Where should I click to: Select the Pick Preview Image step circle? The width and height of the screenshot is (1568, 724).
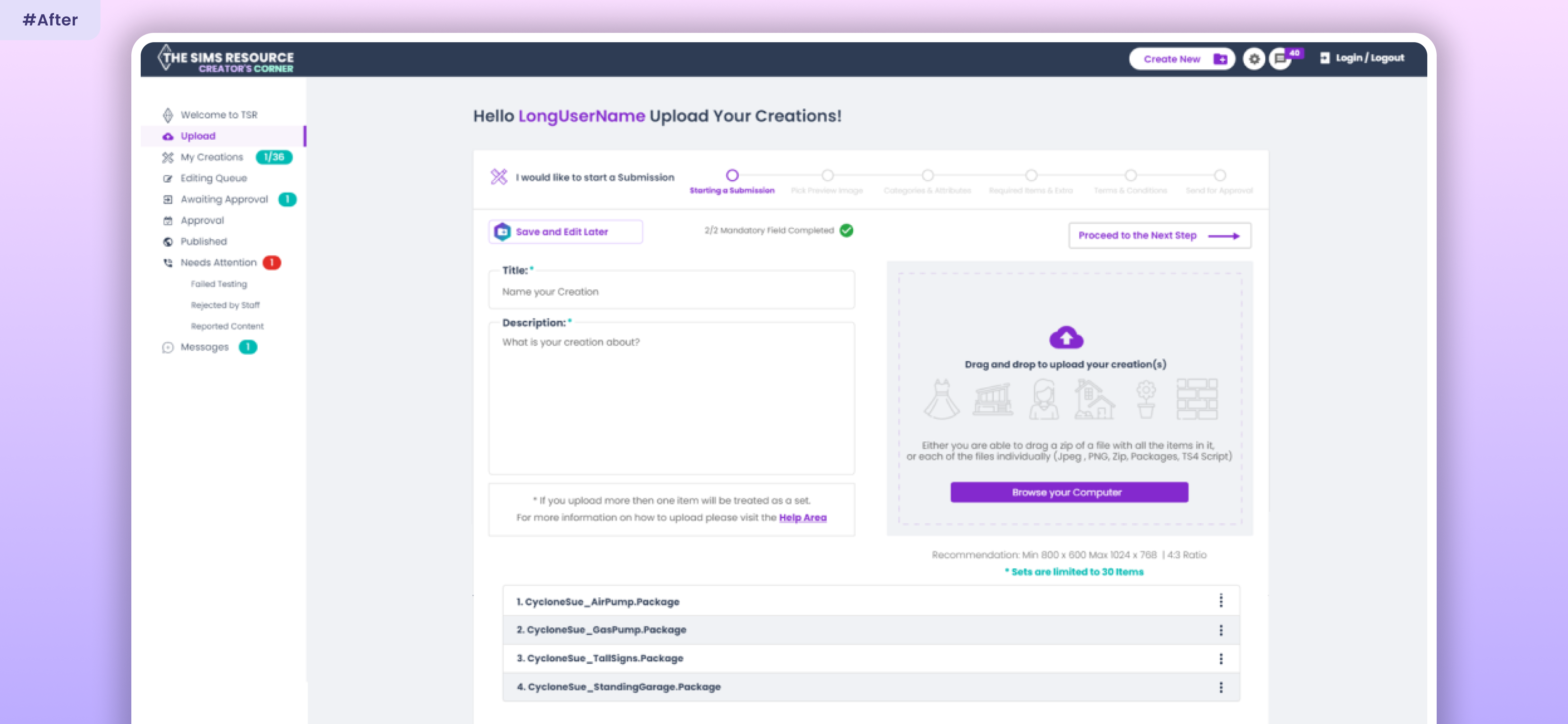827,175
